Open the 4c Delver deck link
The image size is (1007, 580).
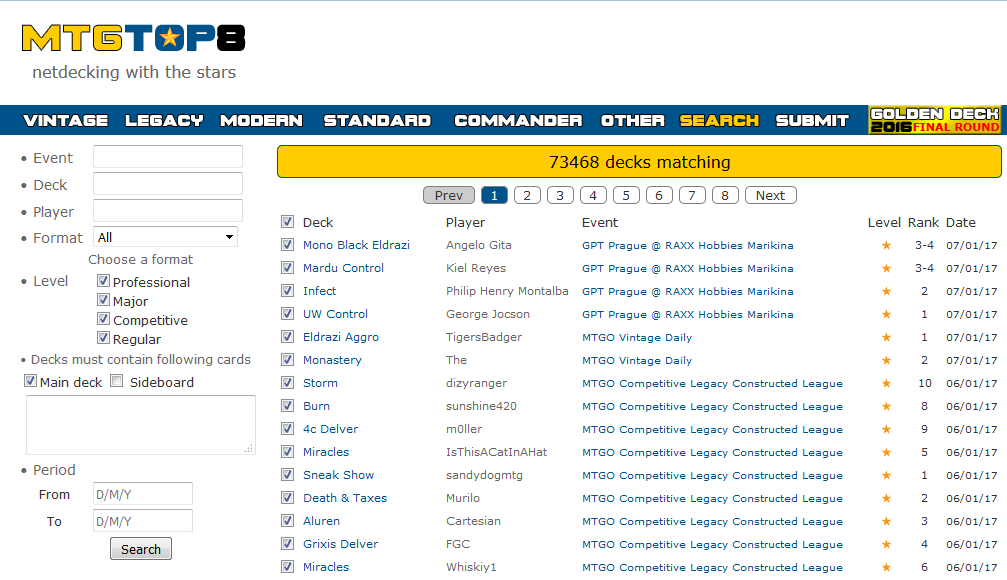(331, 429)
